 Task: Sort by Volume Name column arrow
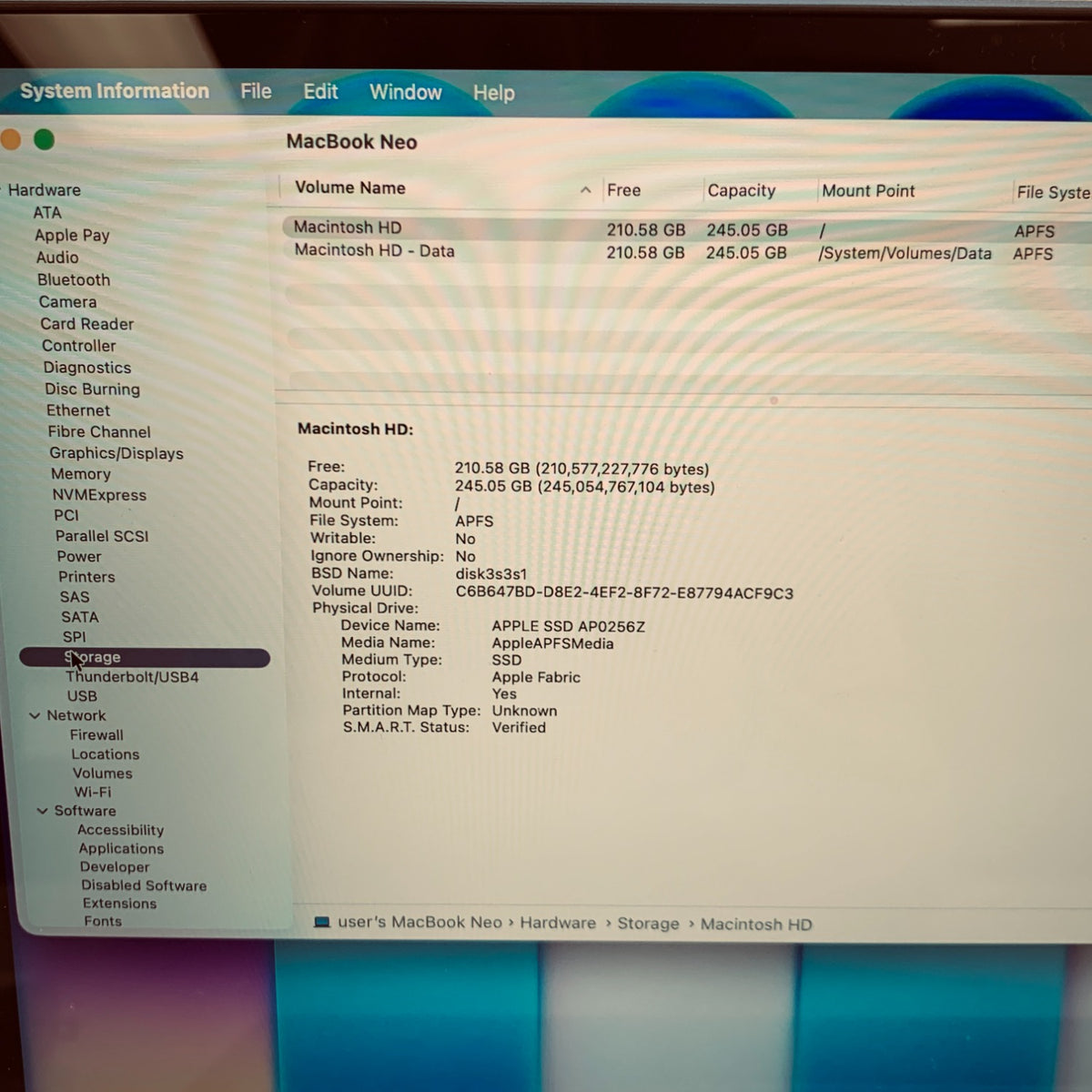click(x=585, y=190)
